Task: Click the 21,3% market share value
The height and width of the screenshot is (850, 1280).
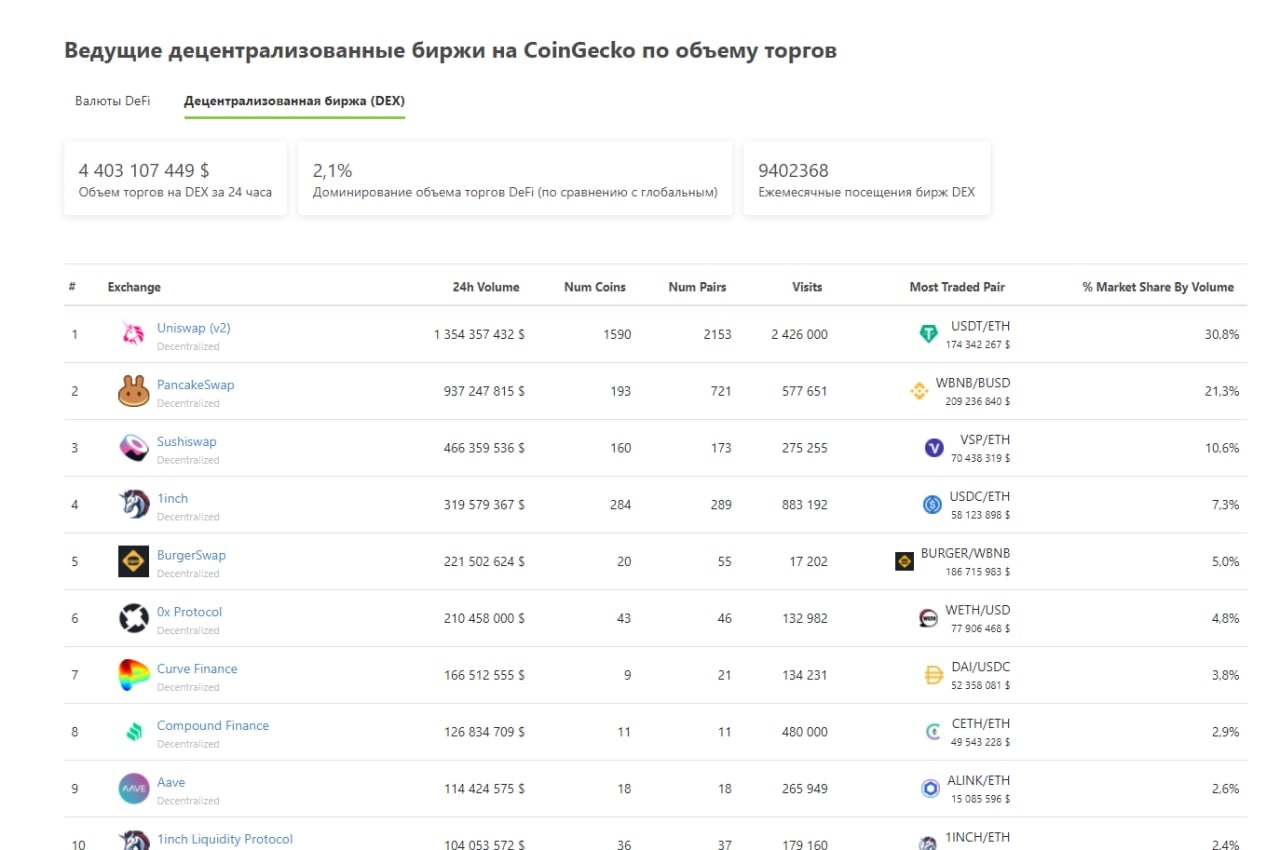Action: pyautogui.click(x=1222, y=392)
